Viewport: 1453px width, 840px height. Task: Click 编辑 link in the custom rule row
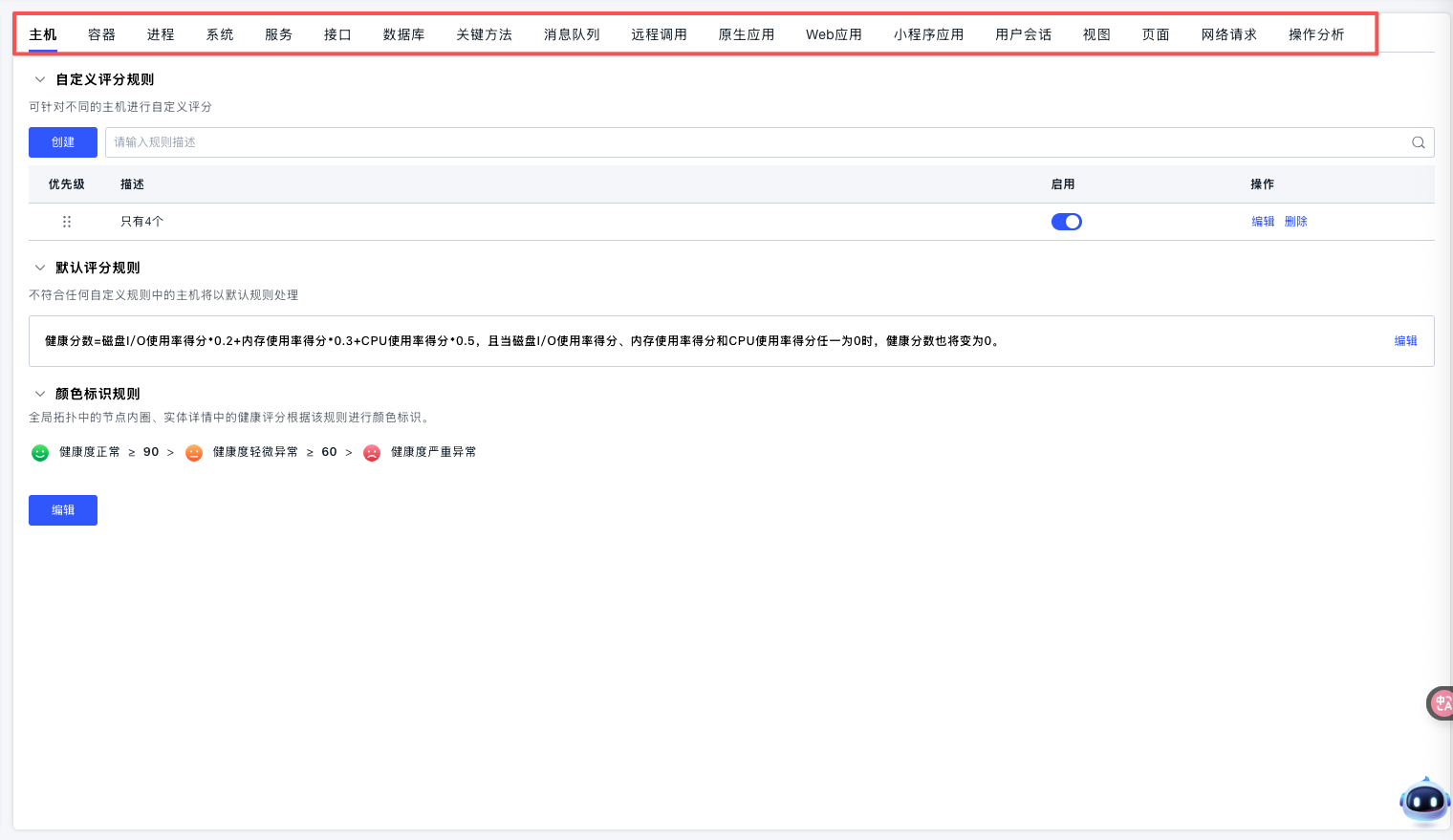1263,222
